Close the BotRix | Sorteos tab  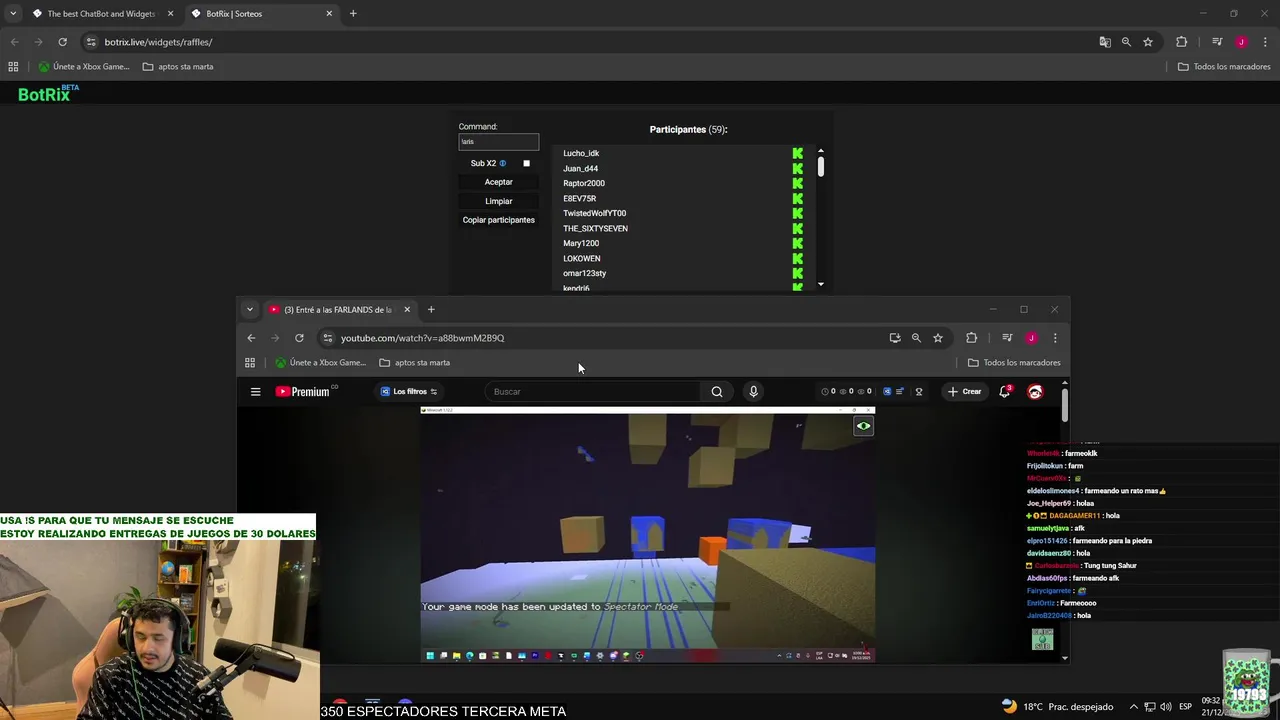coord(329,14)
